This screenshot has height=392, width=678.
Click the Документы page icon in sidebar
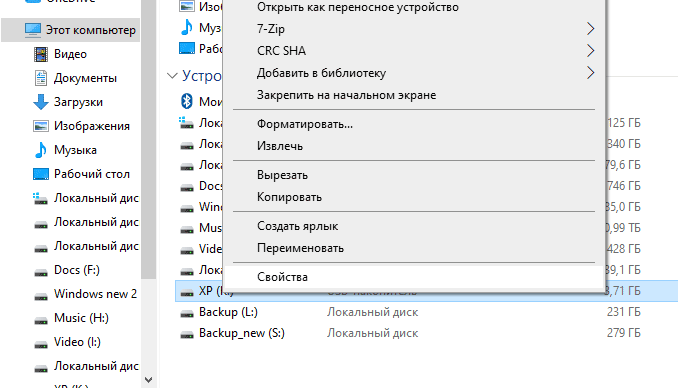[41, 78]
